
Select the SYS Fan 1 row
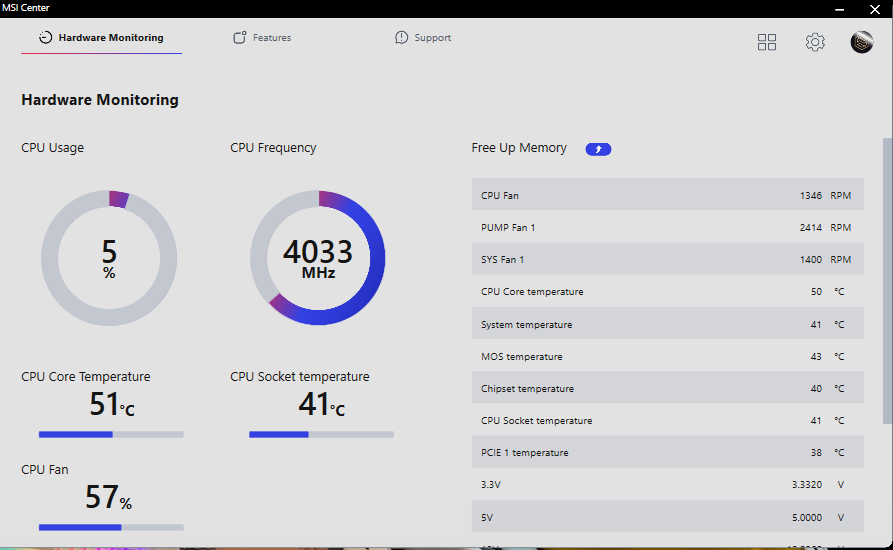[667, 259]
